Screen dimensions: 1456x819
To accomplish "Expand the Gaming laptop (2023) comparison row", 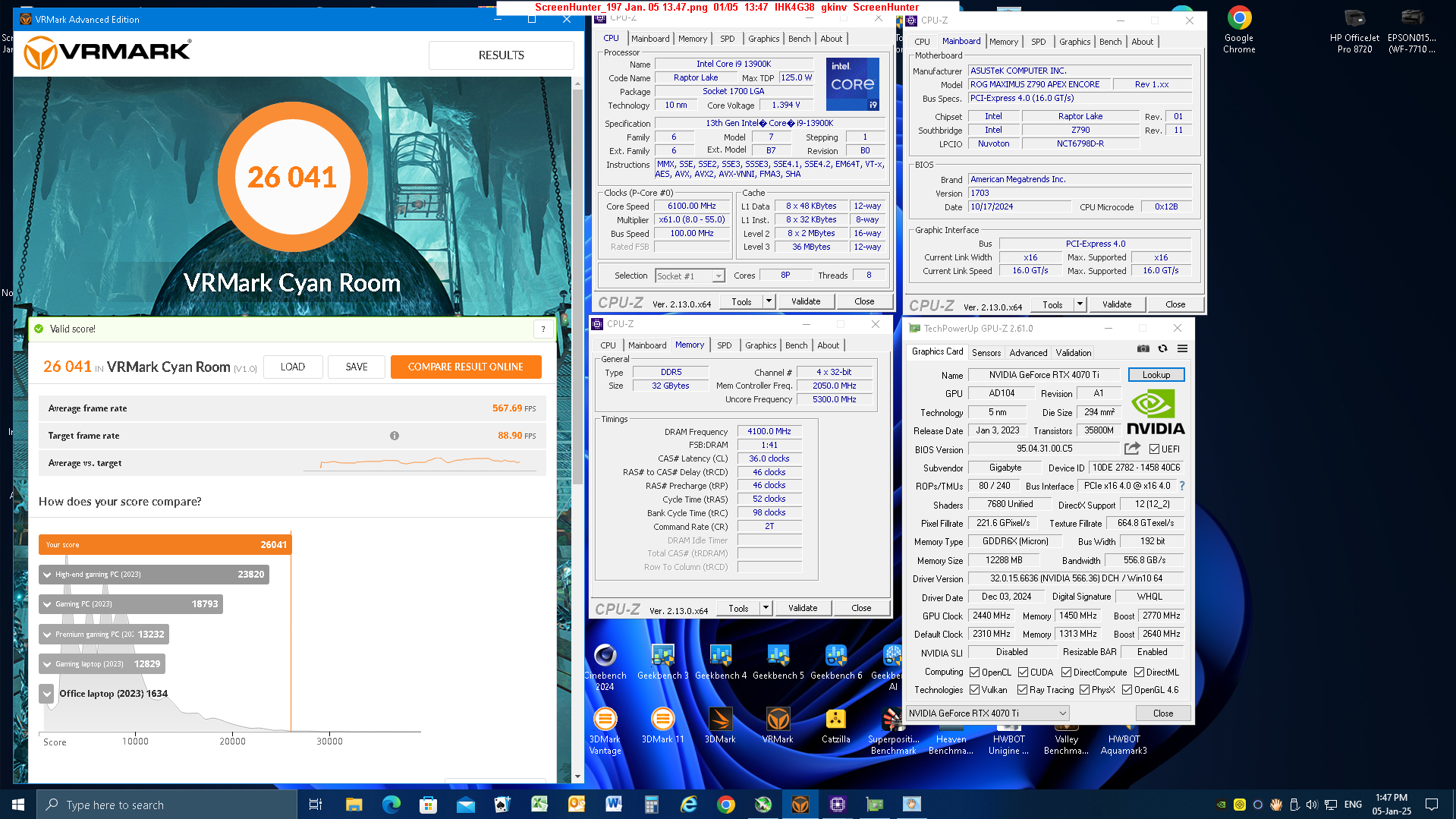I will [47, 664].
